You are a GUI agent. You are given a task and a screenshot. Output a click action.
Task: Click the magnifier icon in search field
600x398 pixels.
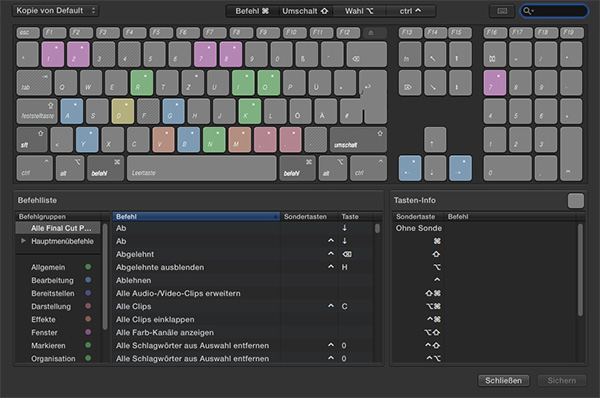coord(527,11)
